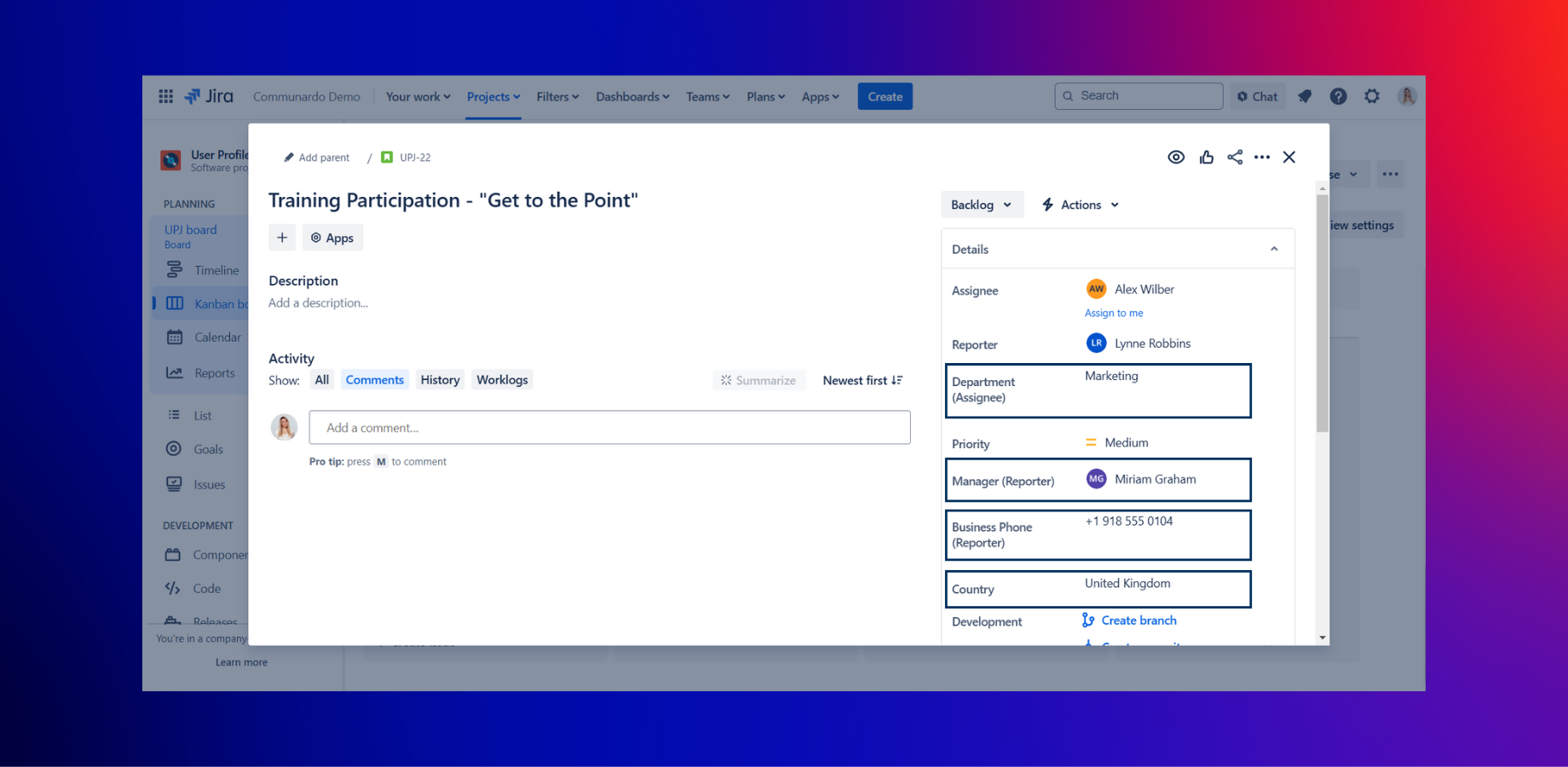The height and width of the screenshot is (767, 1568).
Task: Click Add a description placeholder
Action: [x=319, y=303]
